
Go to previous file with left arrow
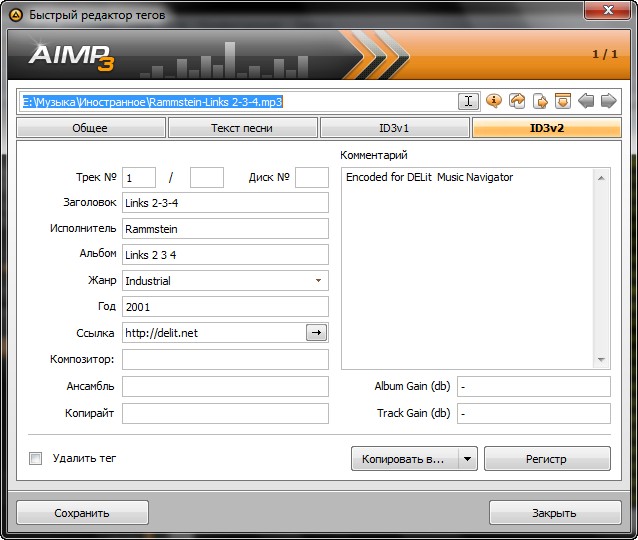click(586, 101)
